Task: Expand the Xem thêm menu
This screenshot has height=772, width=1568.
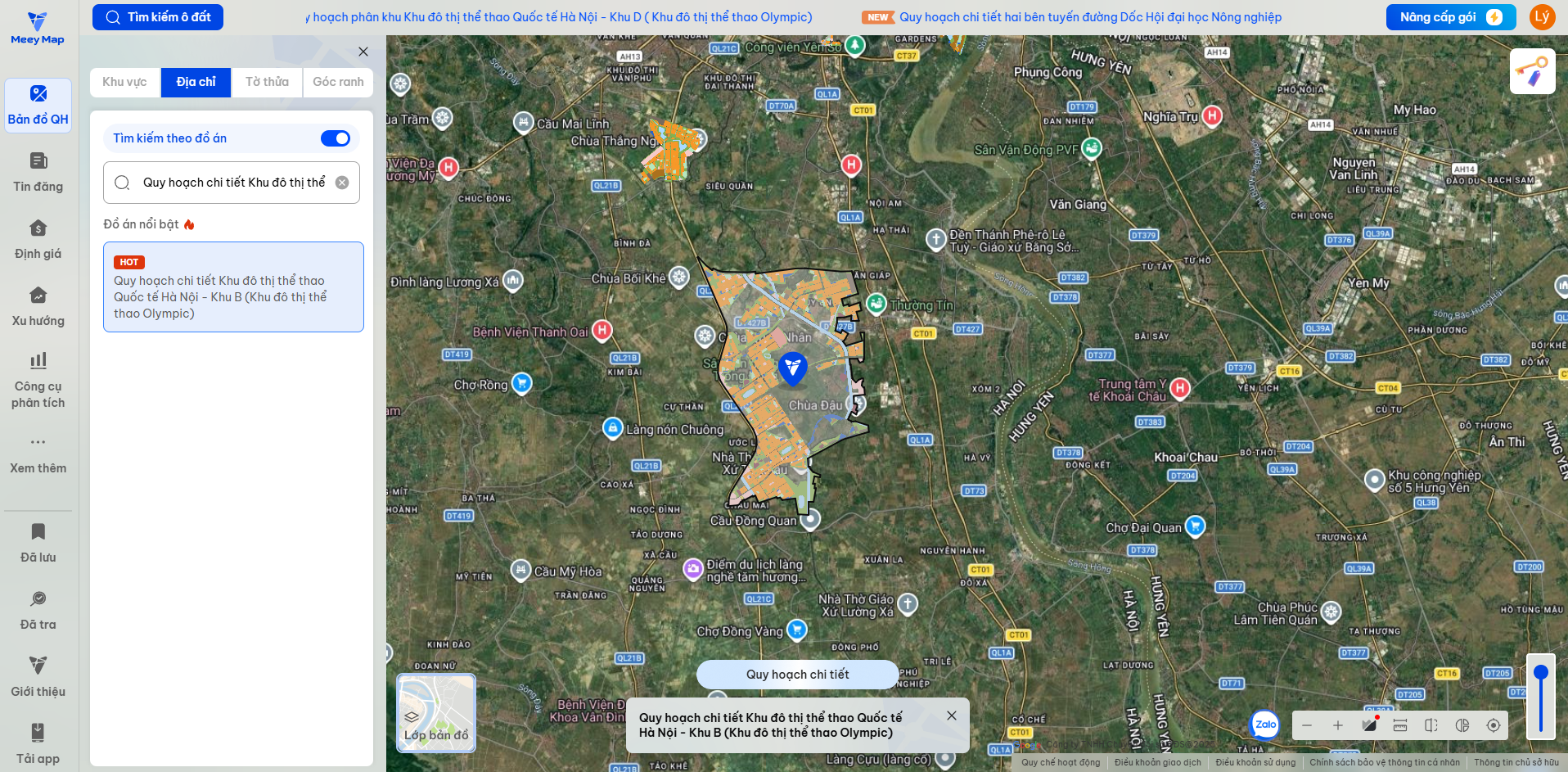Action: tap(38, 454)
